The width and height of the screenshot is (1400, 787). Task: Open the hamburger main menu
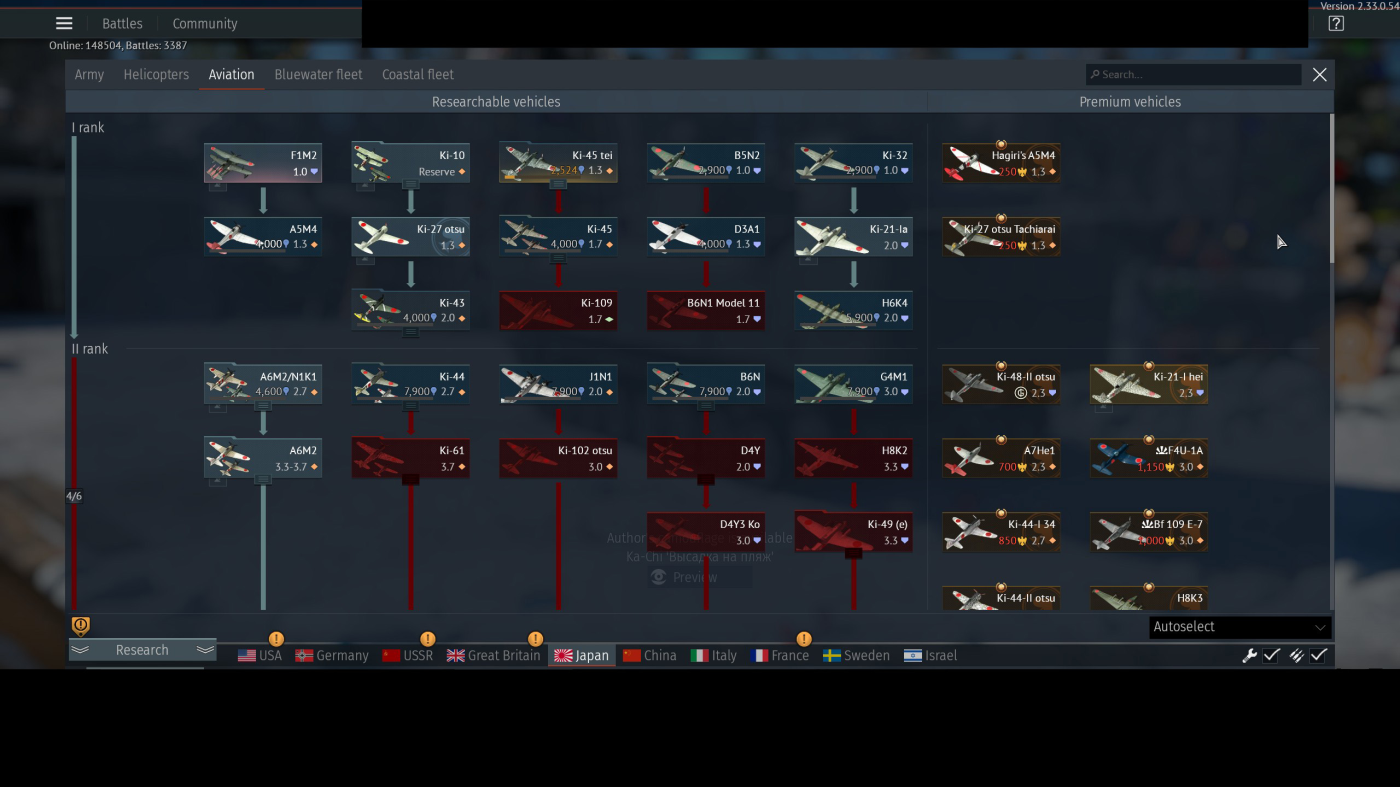pyautogui.click(x=64, y=24)
